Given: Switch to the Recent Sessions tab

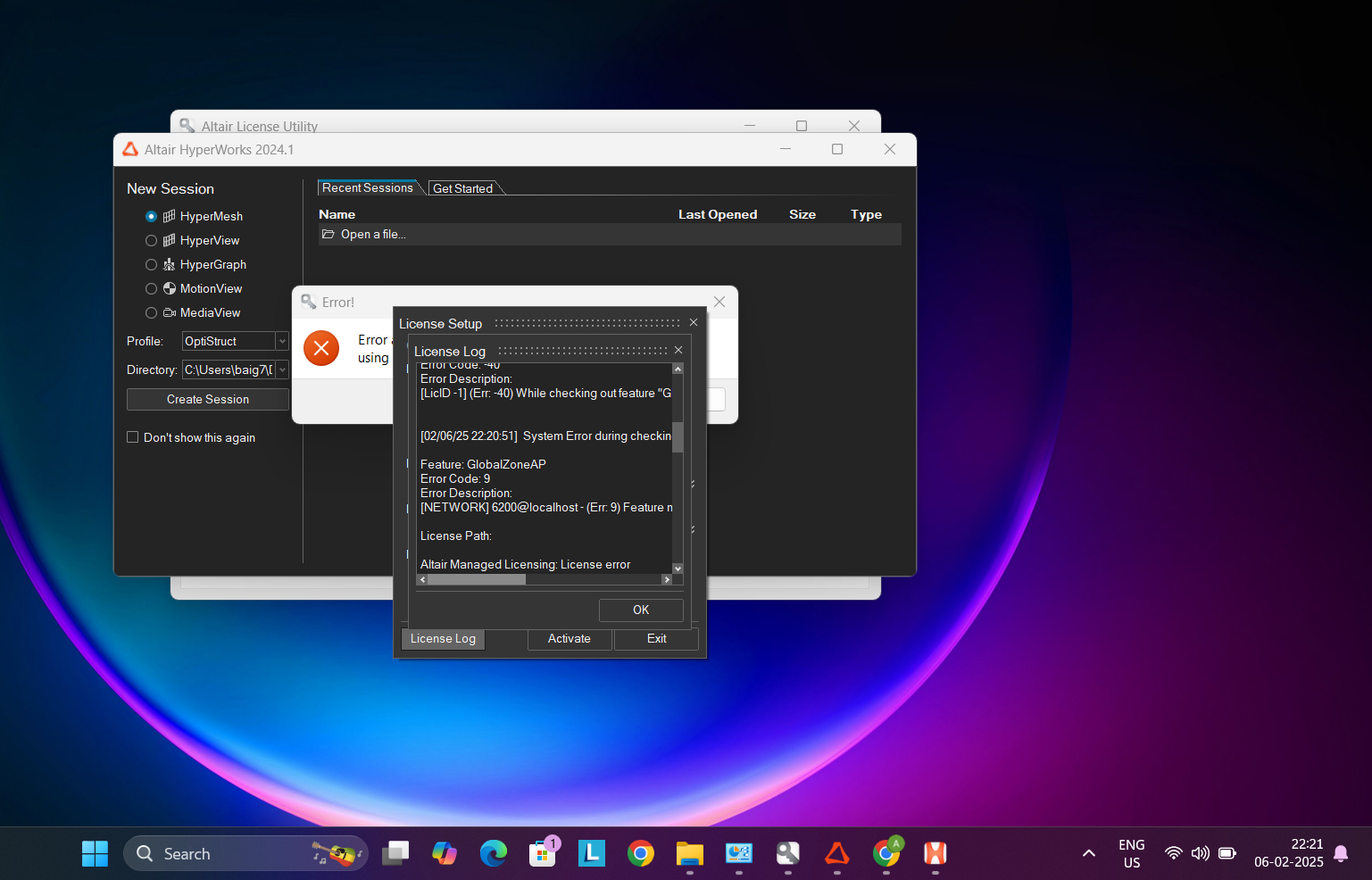Looking at the screenshot, I should point(367,187).
